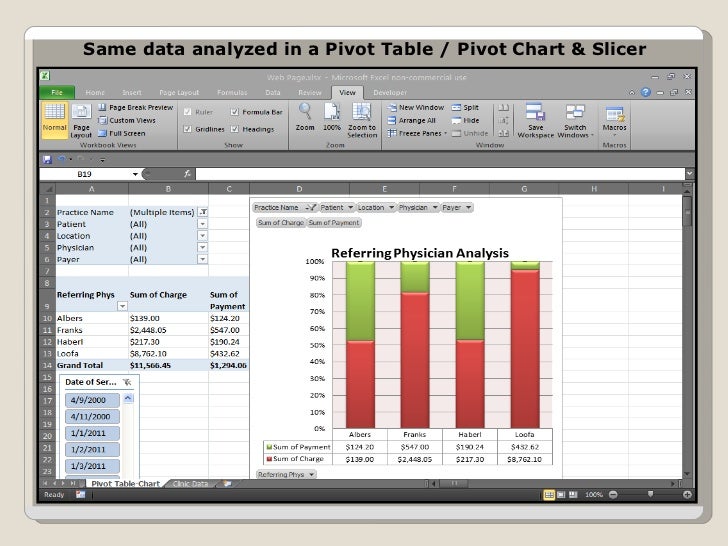Toggle the Gridlines checkbox

coord(188,129)
